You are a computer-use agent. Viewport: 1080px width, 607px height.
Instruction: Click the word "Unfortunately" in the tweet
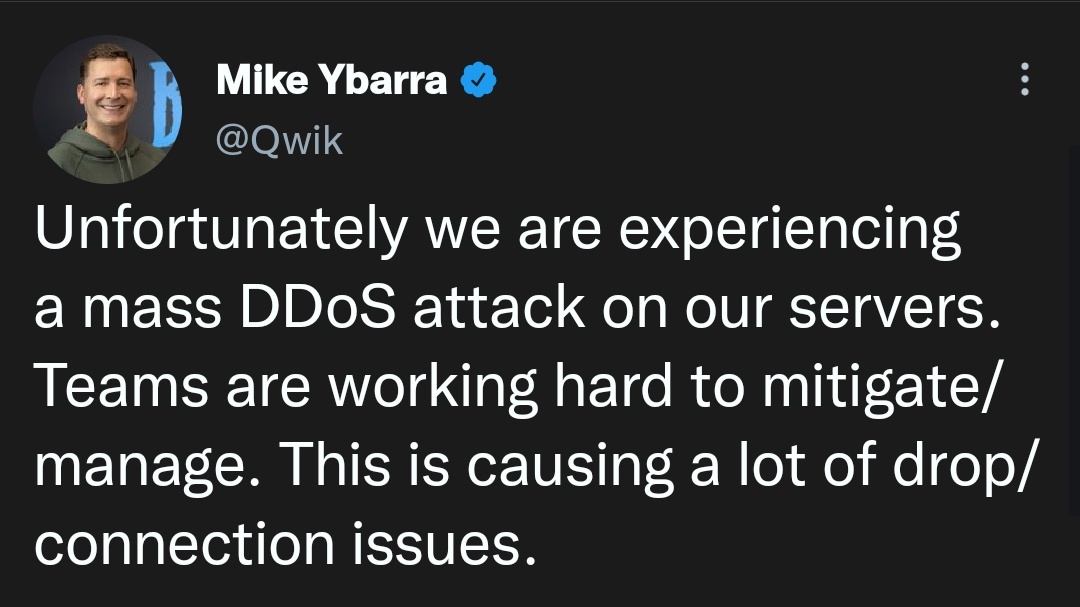(221, 230)
